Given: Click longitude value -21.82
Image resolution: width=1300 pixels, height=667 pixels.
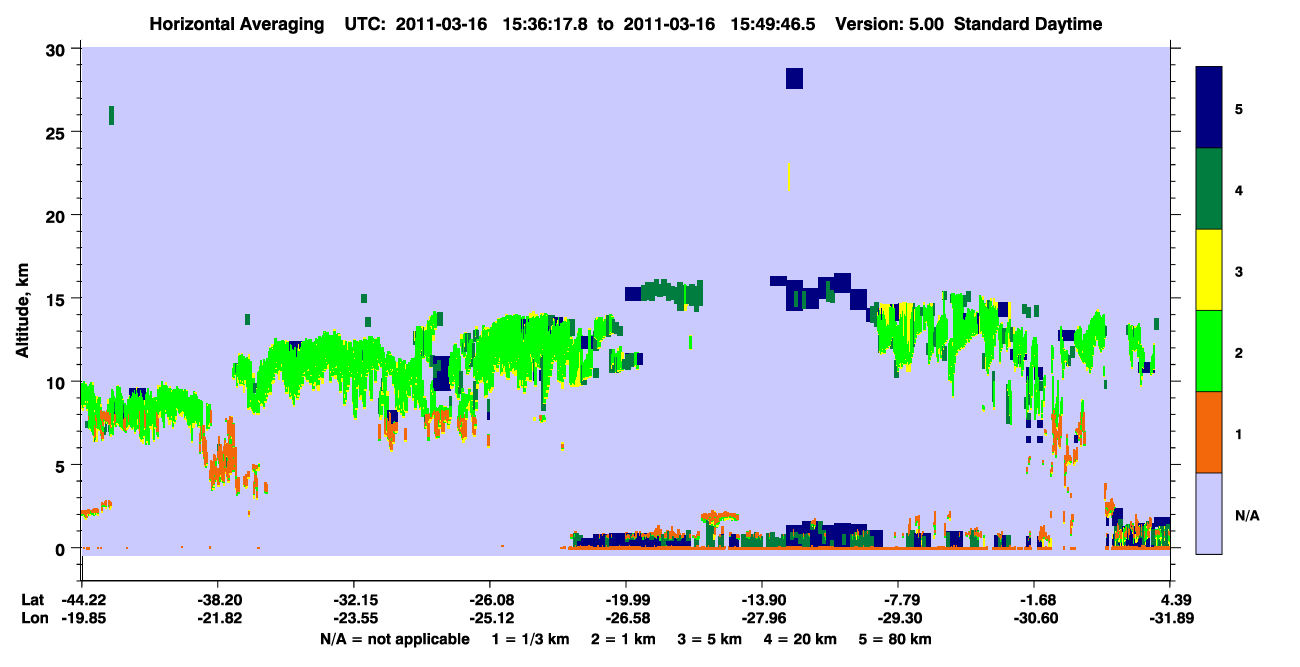Looking at the screenshot, I should [x=218, y=618].
